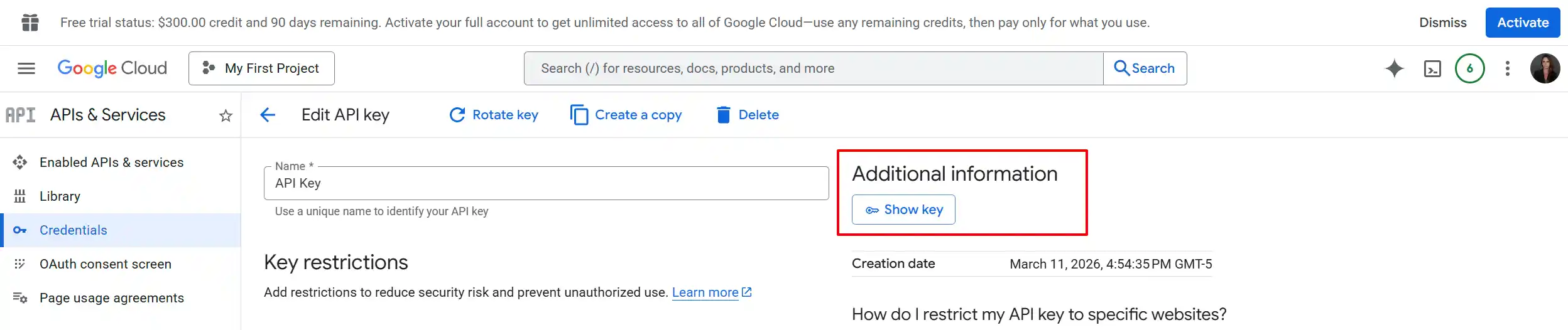This screenshot has height=330, width=1568.
Task: Open the three-dot more options menu
Action: pos(1507,68)
